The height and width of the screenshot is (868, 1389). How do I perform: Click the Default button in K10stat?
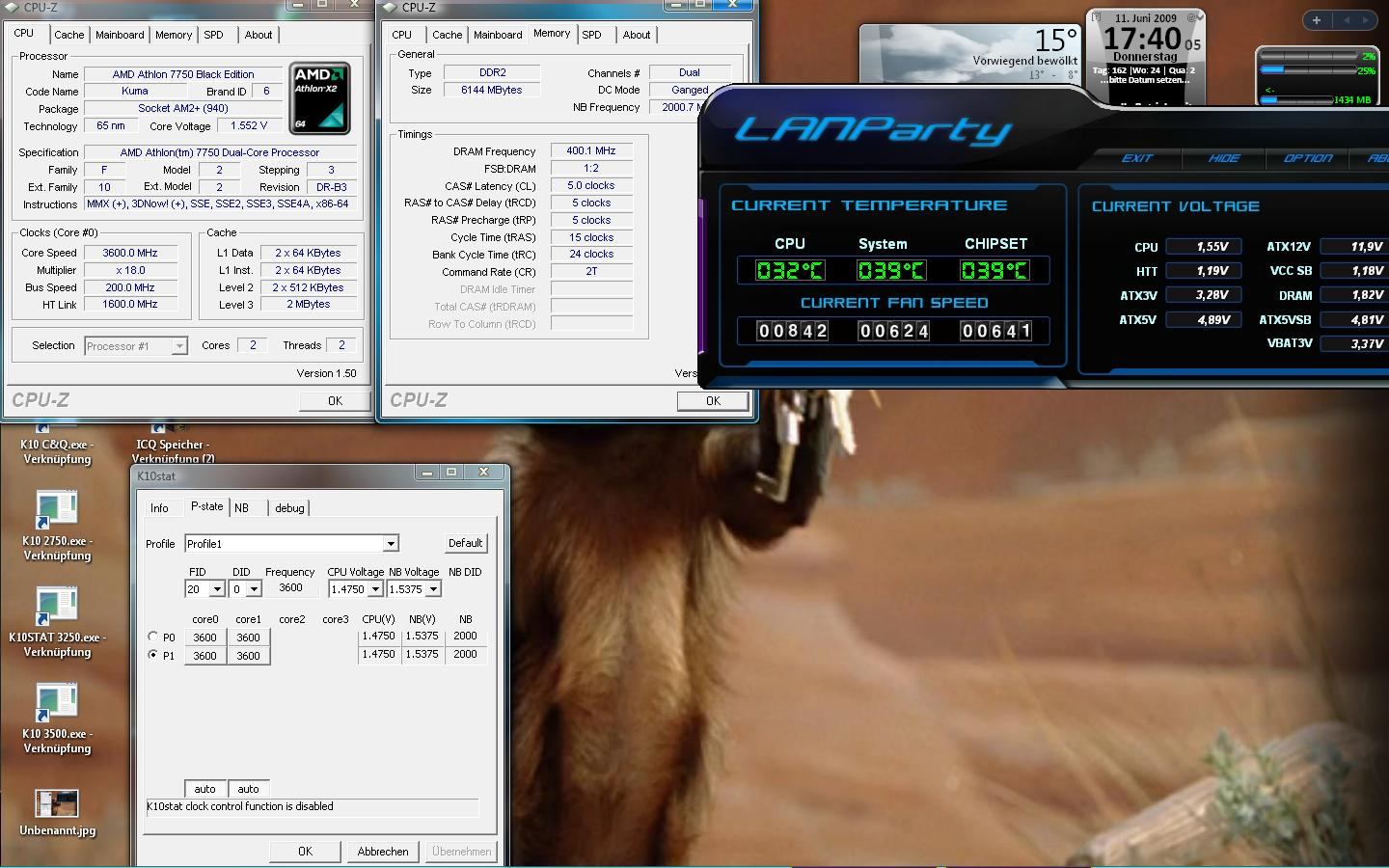pyautogui.click(x=465, y=543)
